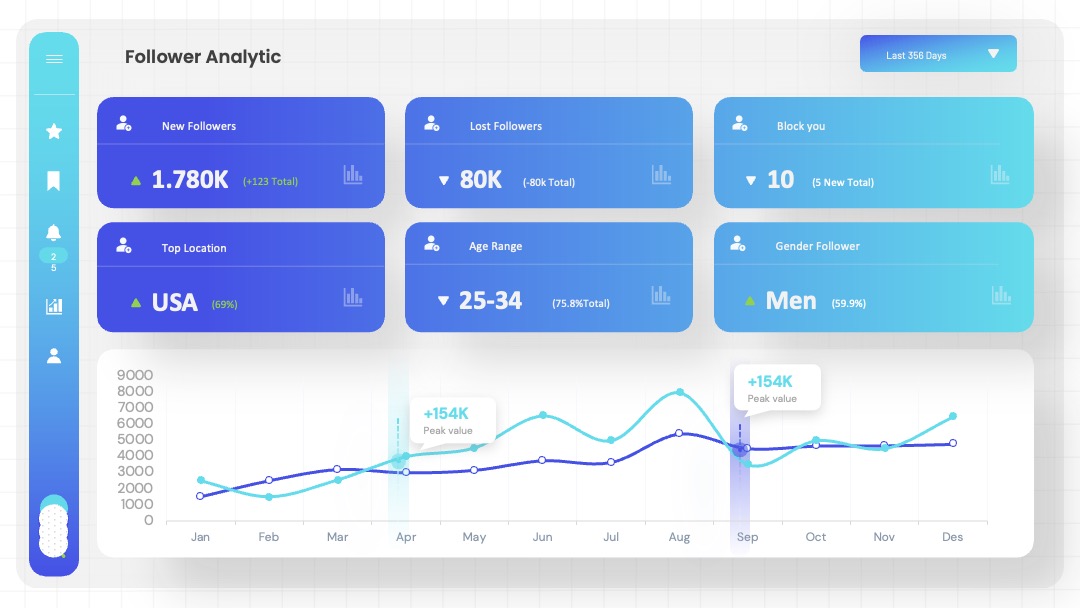Viewport: 1080px width, 608px height.
Task: Click the star favorites icon
Action: click(54, 131)
